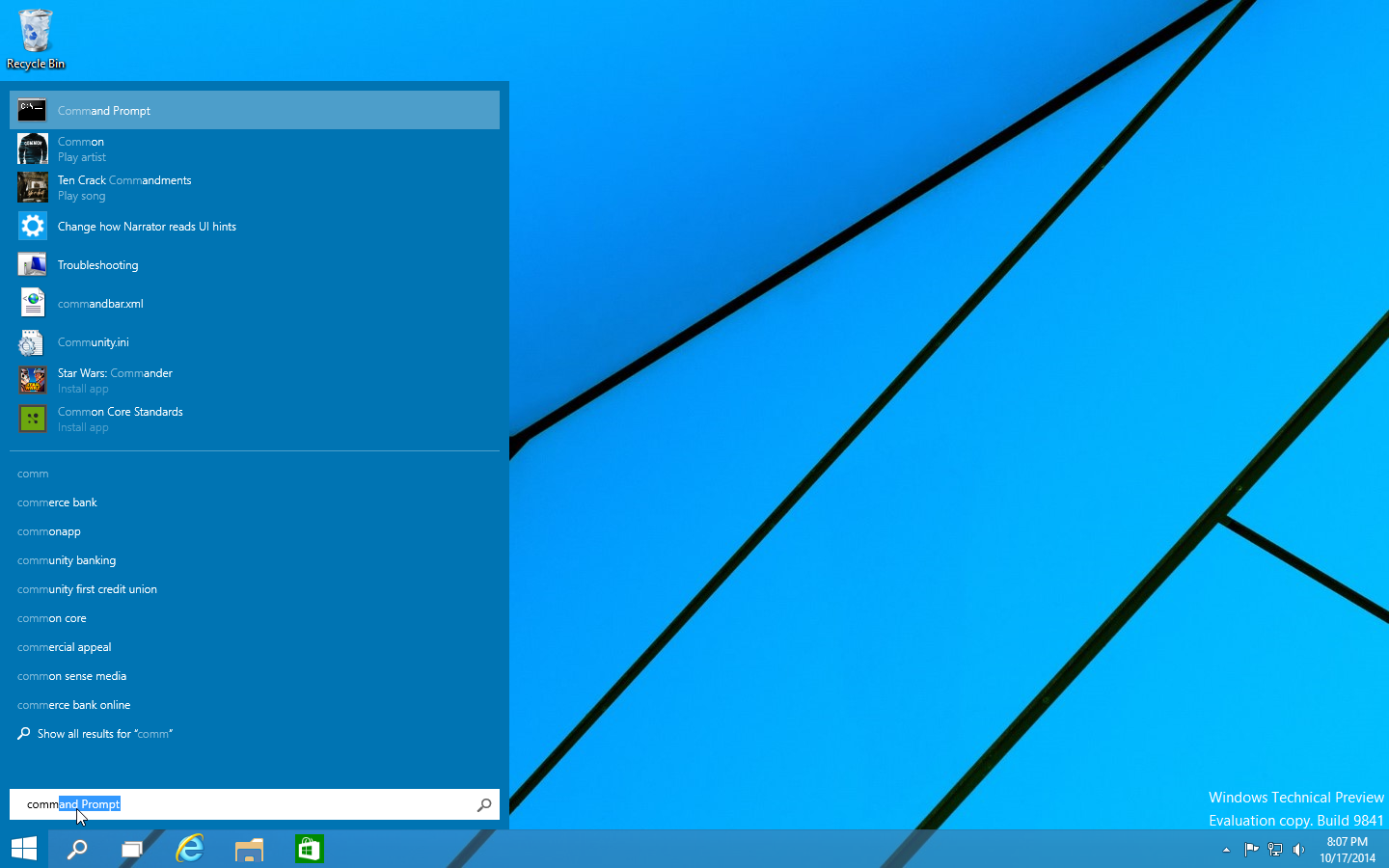This screenshot has width=1389, height=868.
Task: Show hidden system tray icons
Action: (1226, 850)
